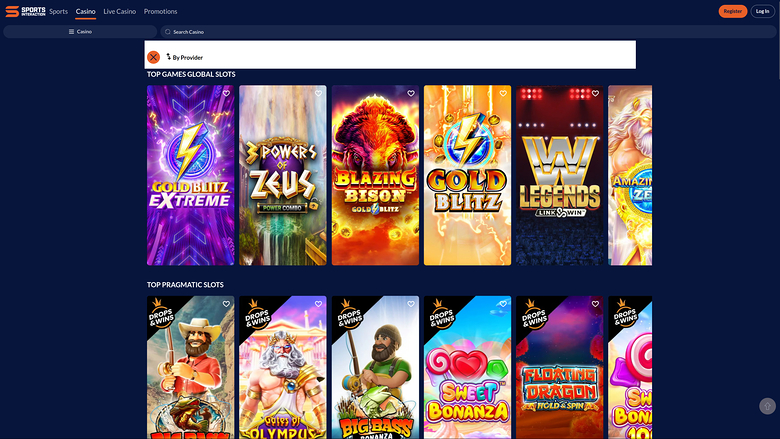Favorite Blazing Bison with heart icon

[x=411, y=93]
